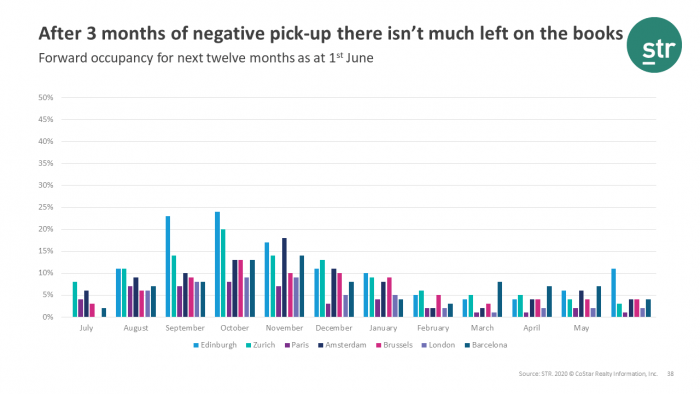Click the October axis label
This screenshot has width=700, height=394.
coord(234,328)
